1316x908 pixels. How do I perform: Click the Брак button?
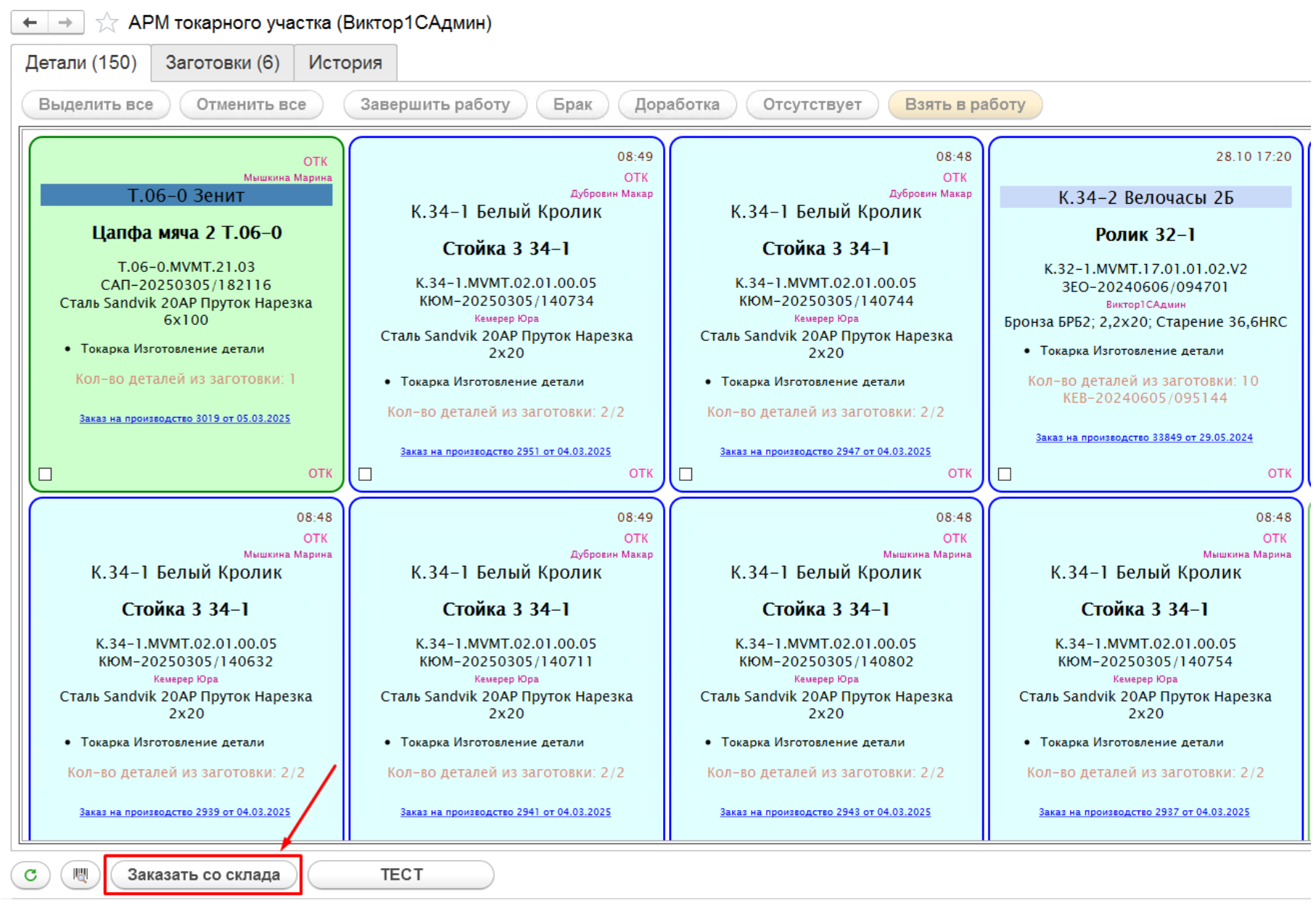pyautogui.click(x=572, y=104)
